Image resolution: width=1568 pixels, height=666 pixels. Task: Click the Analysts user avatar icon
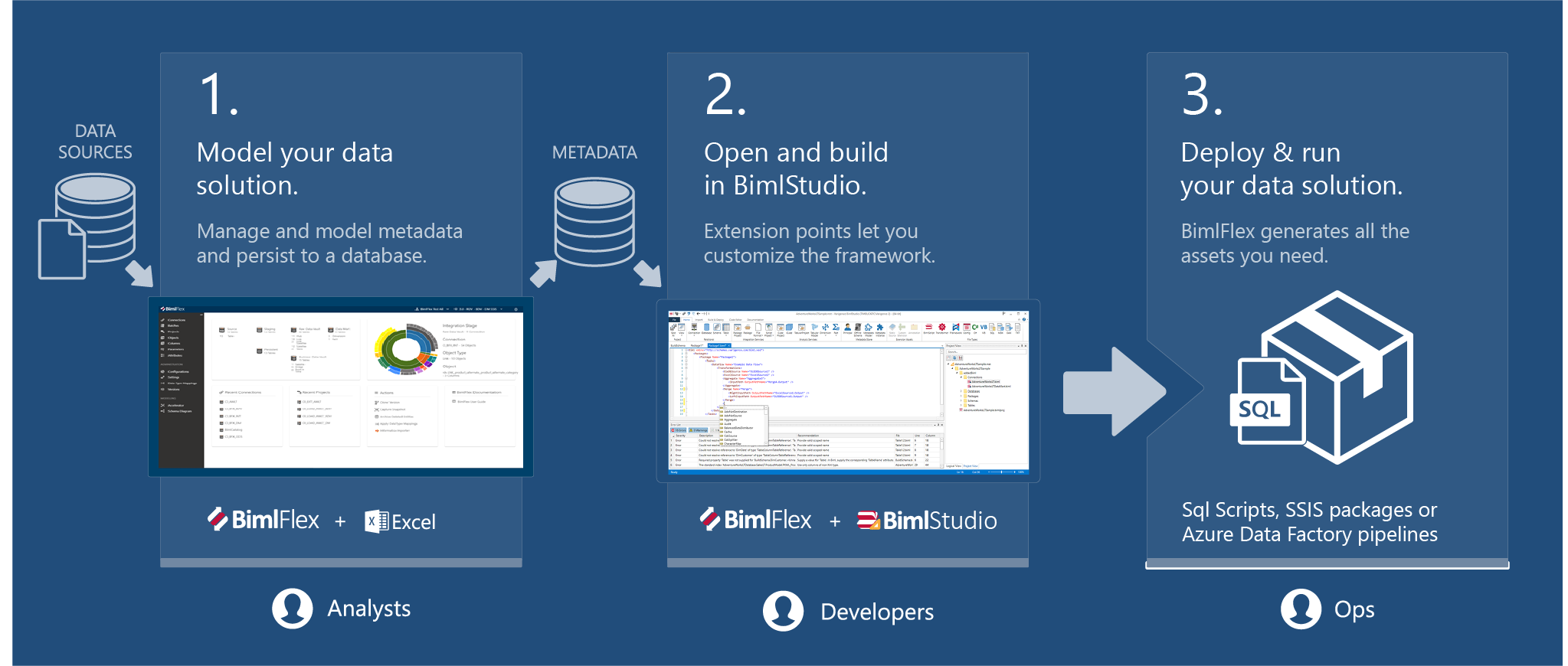pos(292,609)
